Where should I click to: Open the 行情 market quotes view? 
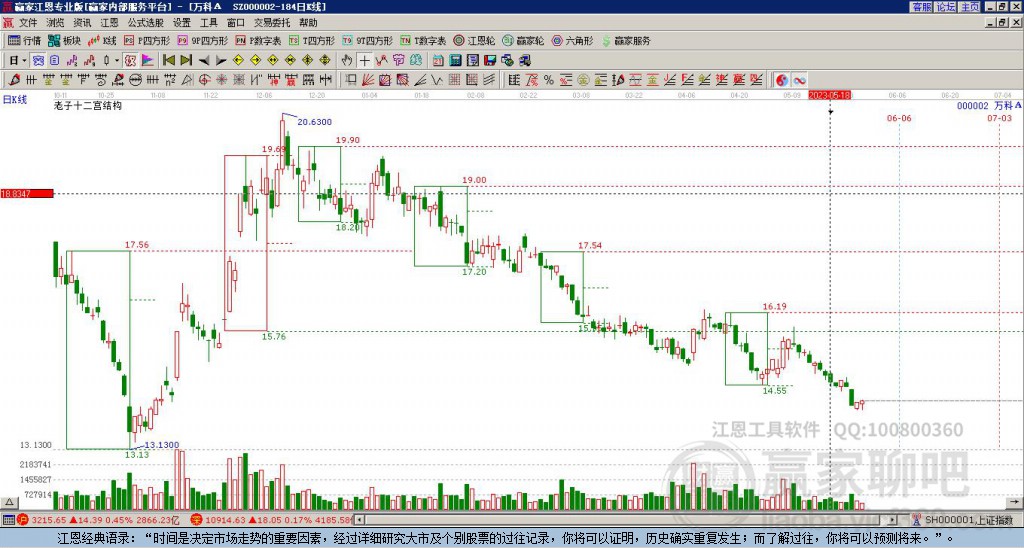(24, 40)
